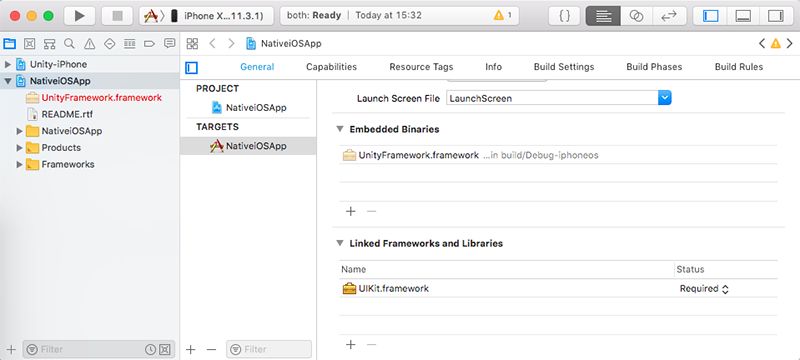800x360 pixels.
Task: Open the symbol navigator
Action: point(49,43)
